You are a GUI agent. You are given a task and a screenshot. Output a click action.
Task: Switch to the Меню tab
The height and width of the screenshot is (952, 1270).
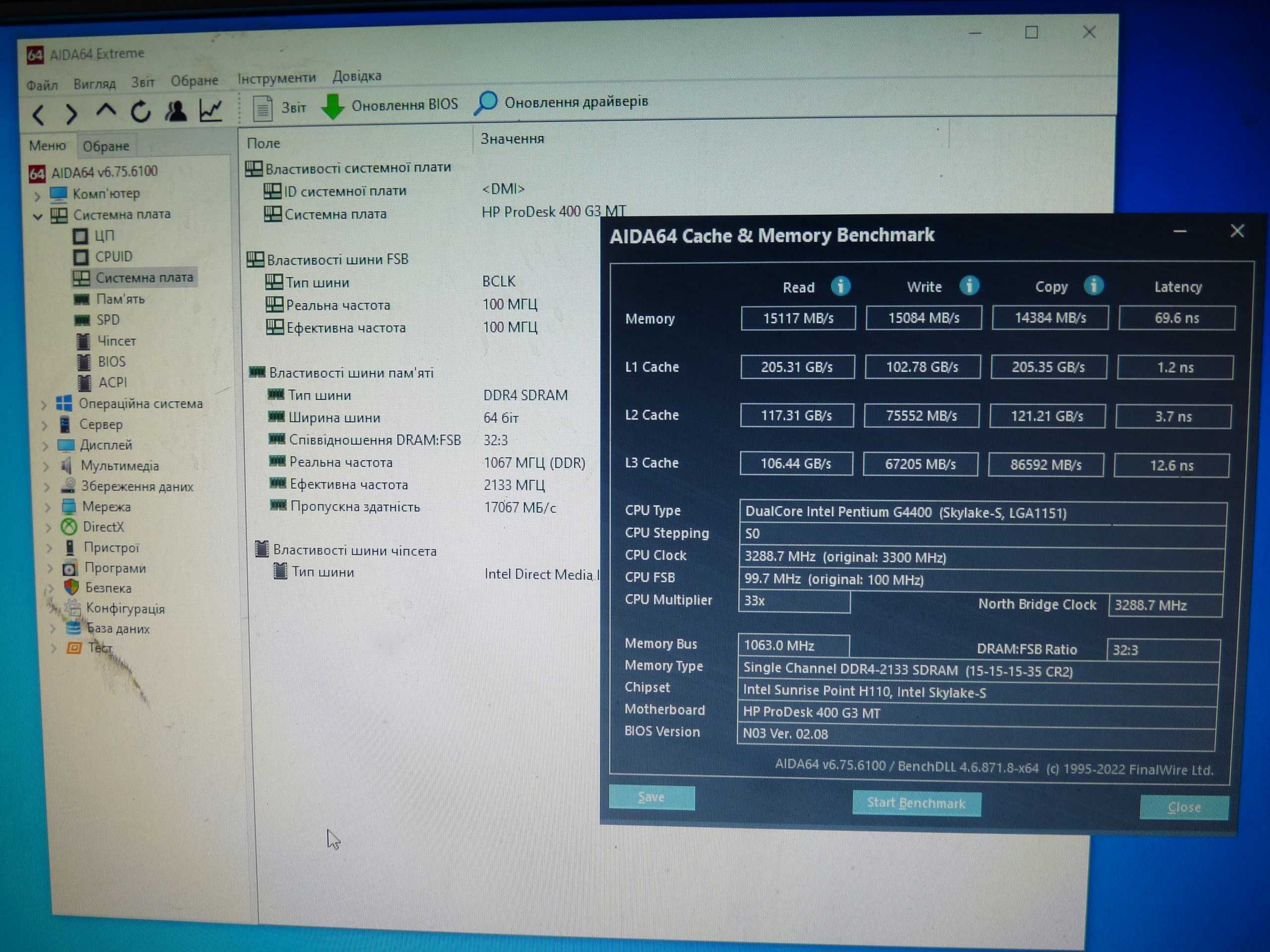click(48, 146)
